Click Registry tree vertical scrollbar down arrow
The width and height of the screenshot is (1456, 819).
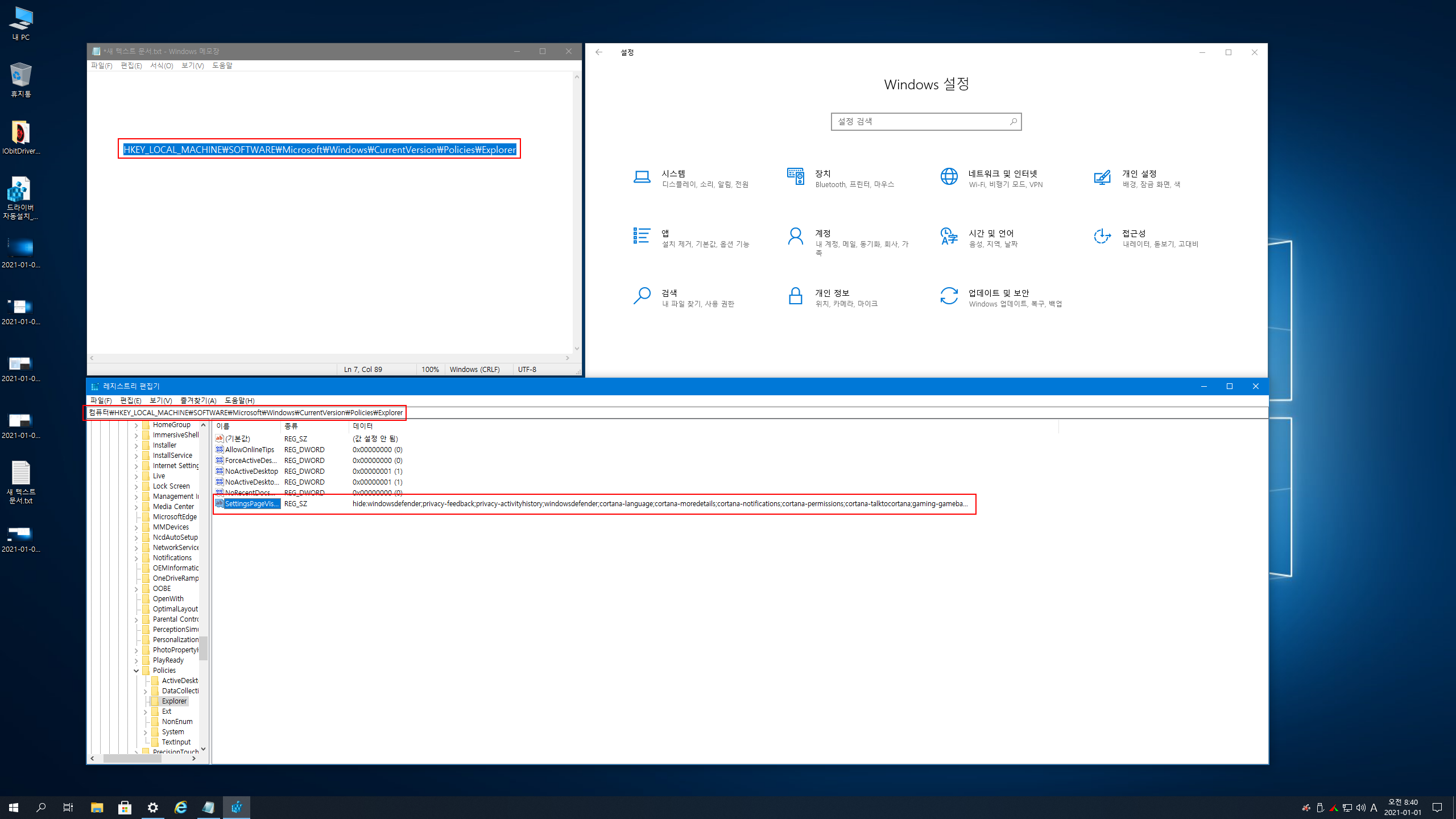tap(204, 749)
